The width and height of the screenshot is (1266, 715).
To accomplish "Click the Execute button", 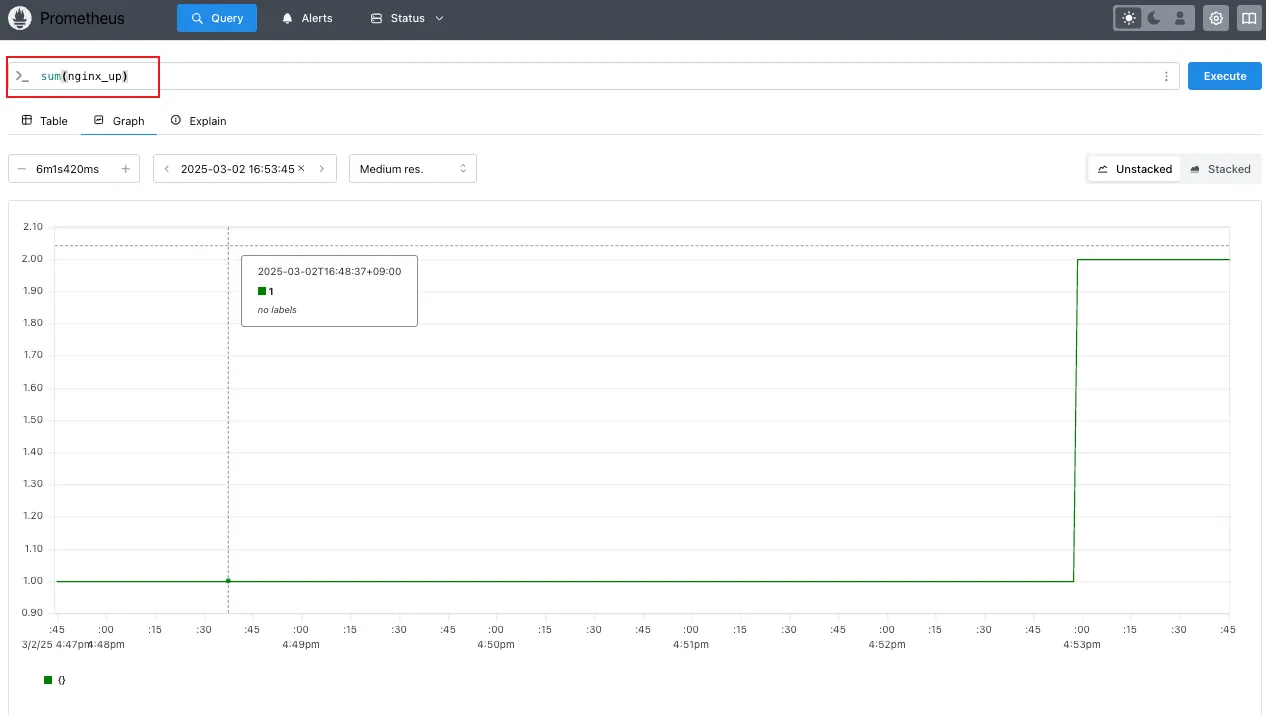I will pos(1224,76).
